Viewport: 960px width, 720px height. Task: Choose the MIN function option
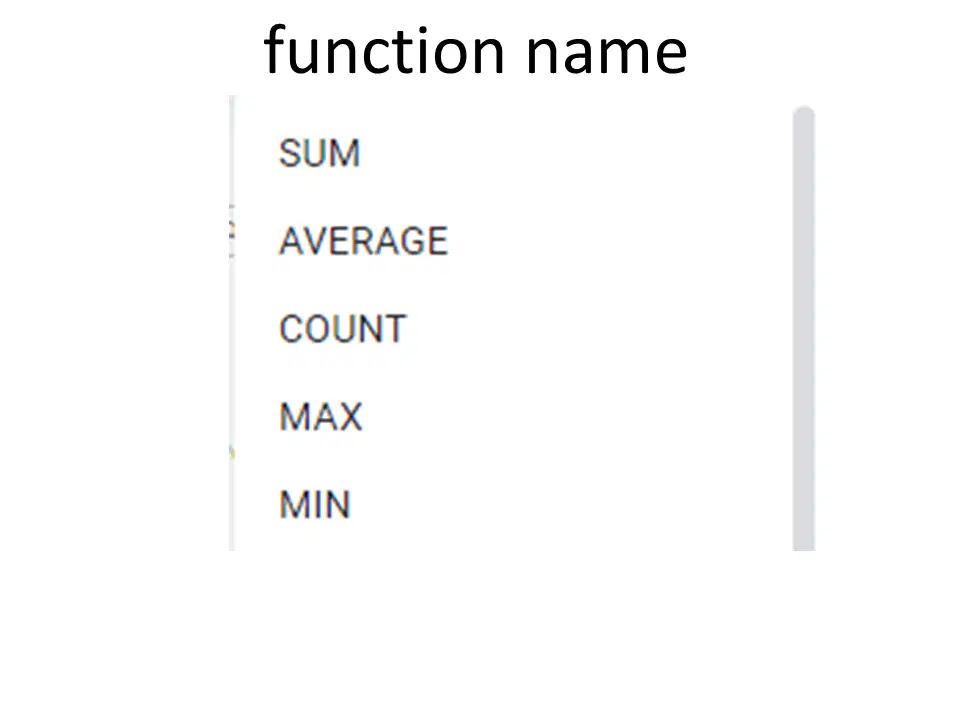[x=315, y=504]
